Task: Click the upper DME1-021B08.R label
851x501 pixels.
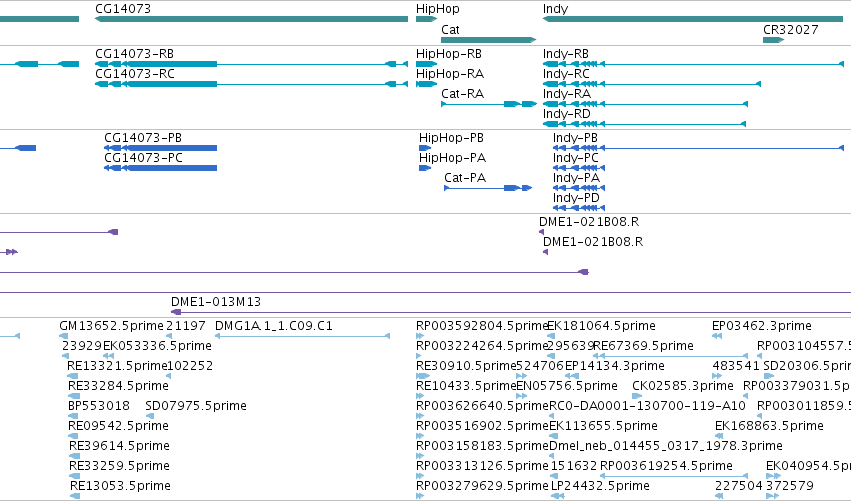Action: (589, 222)
